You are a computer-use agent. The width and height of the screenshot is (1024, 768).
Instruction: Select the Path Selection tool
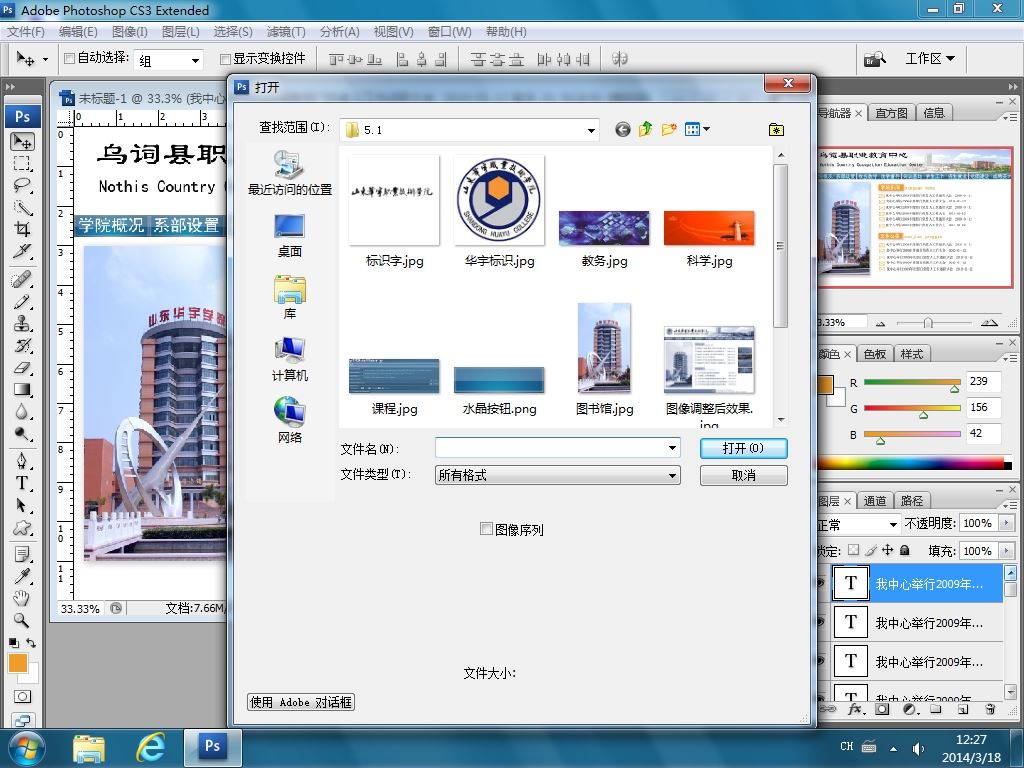(23, 505)
